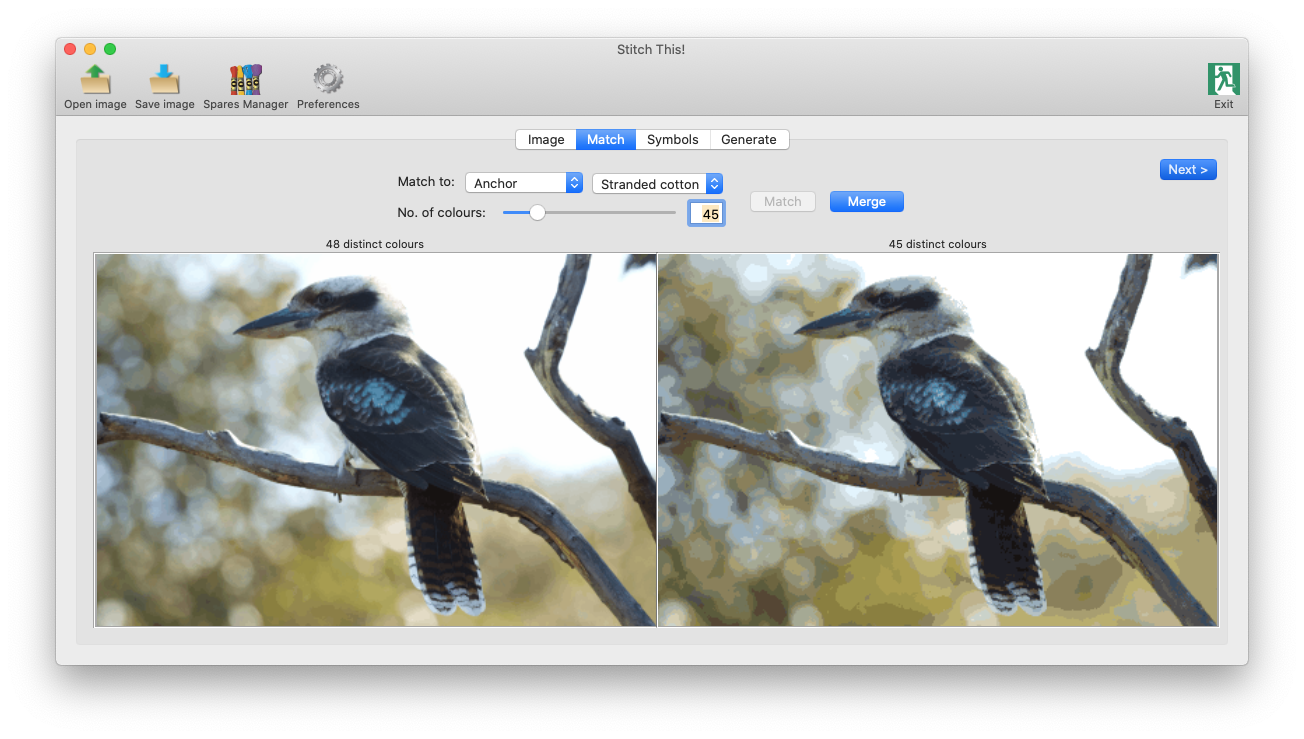1304x739 pixels.
Task: Click the greyed-out Match button
Action: [x=782, y=202]
